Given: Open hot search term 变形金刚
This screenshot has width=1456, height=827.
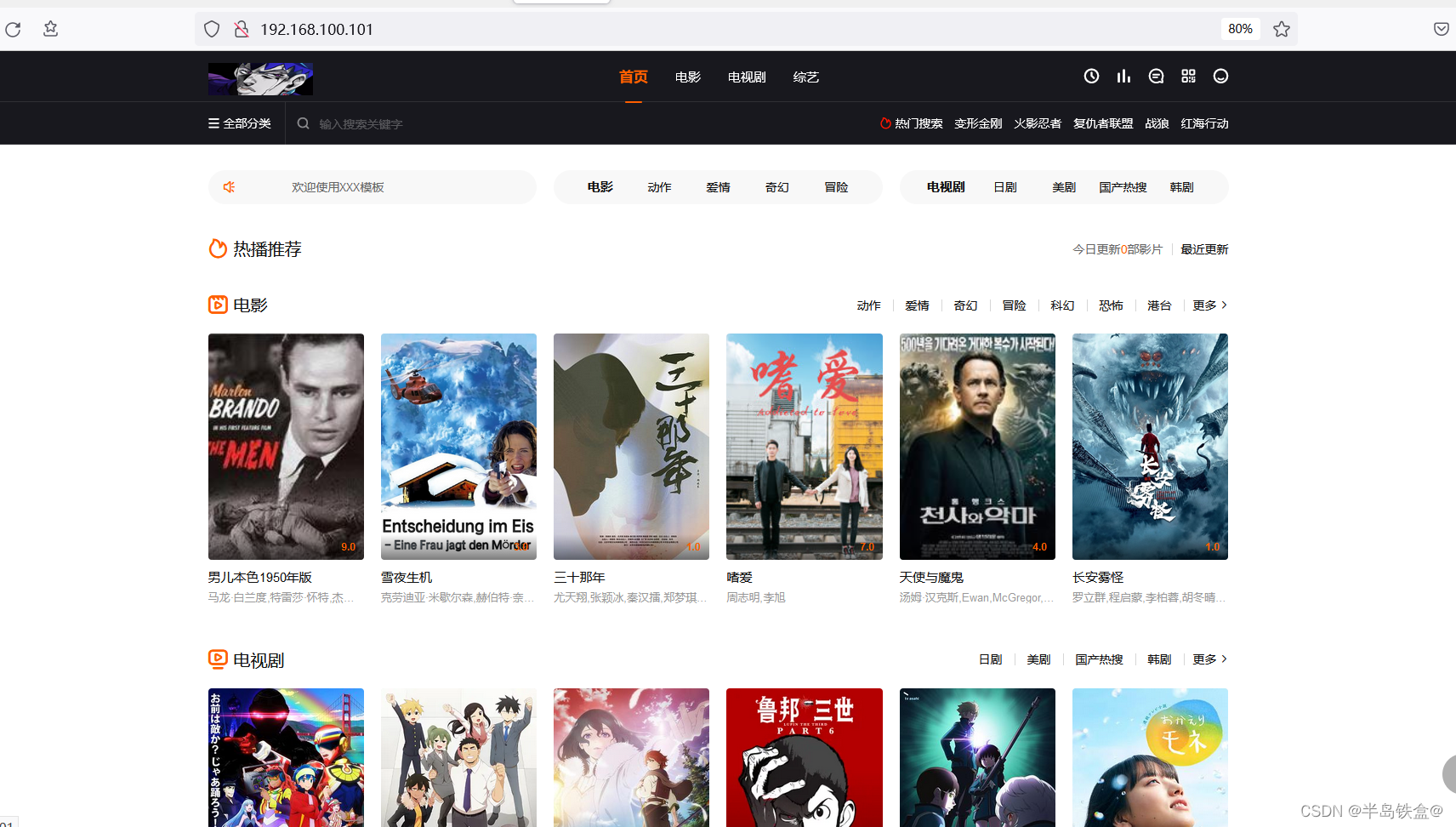Looking at the screenshot, I should pos(978,123).
